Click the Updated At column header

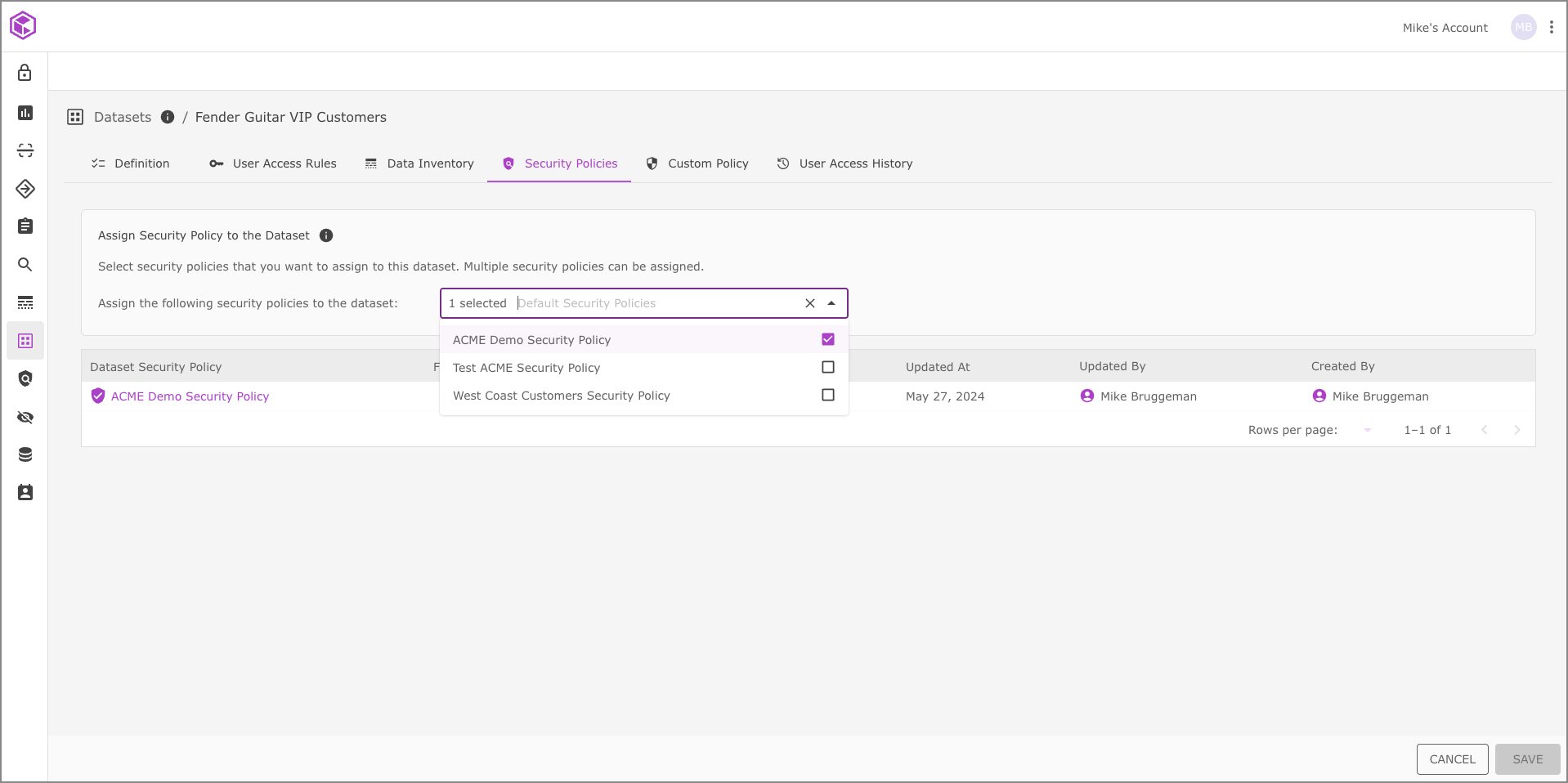[x=938, y=367]
